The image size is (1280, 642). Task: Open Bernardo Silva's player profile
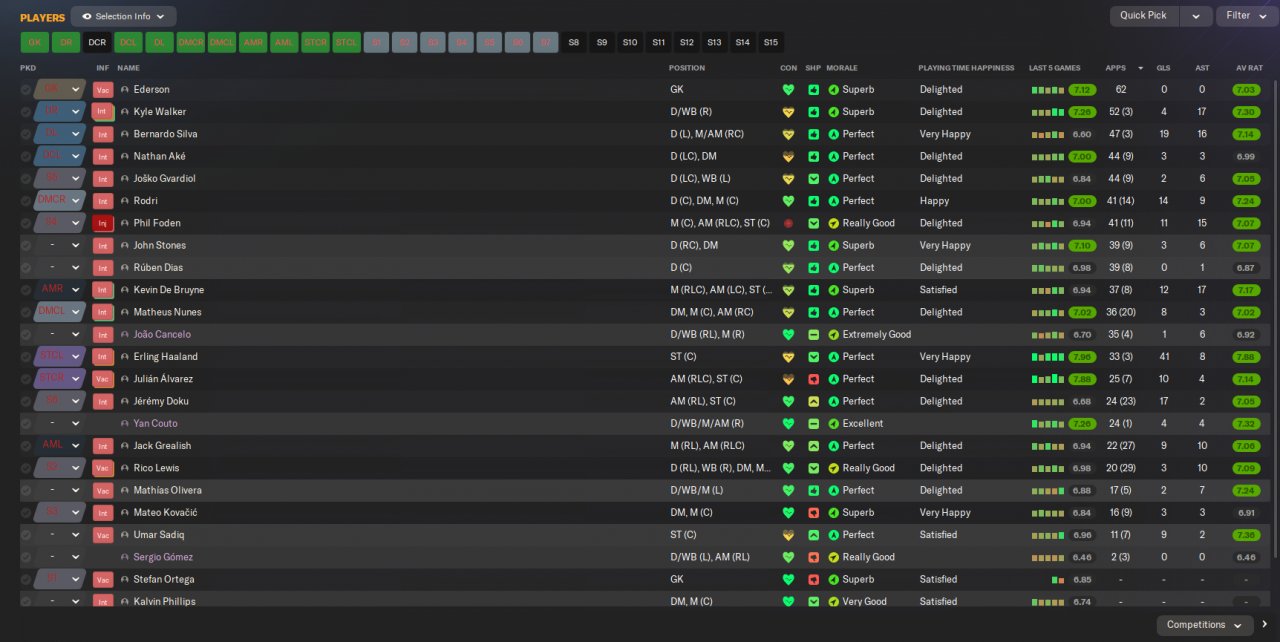pos(165,134)
